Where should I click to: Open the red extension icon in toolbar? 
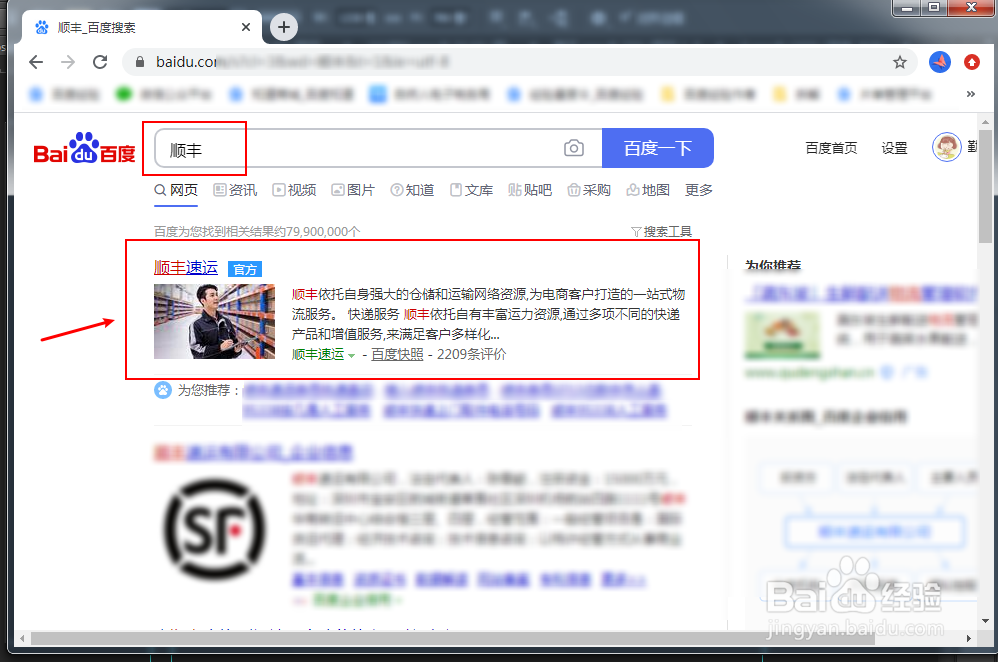[971, 62]
